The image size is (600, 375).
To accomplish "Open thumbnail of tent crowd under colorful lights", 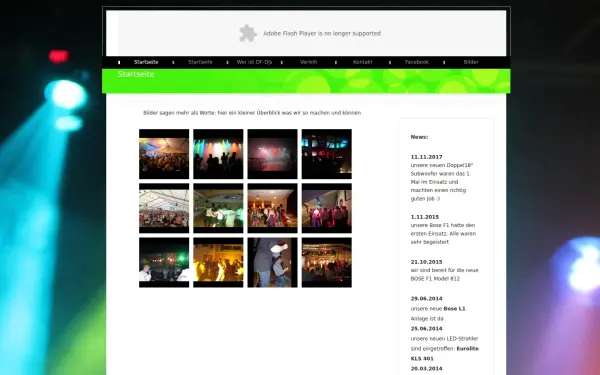I will [164, 154].
